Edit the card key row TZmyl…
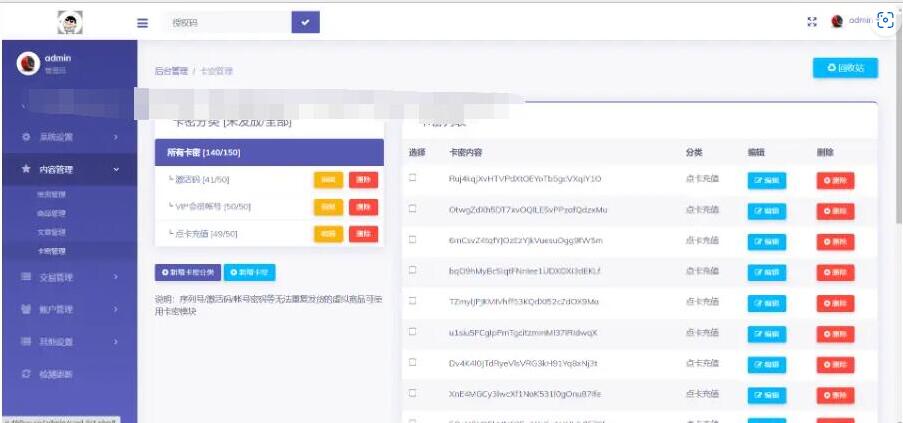 point(767,303)
